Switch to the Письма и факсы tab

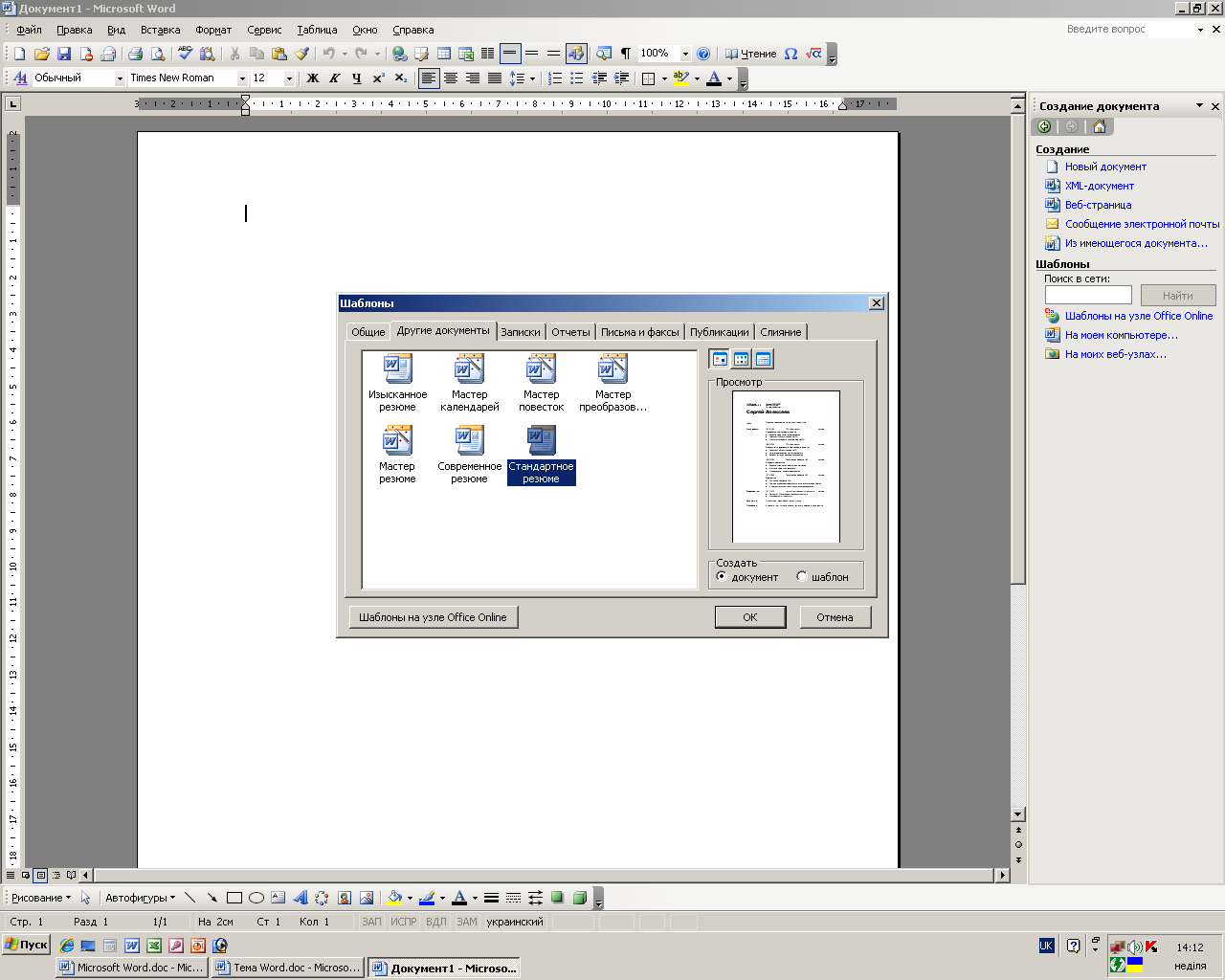tap(640, 332)
